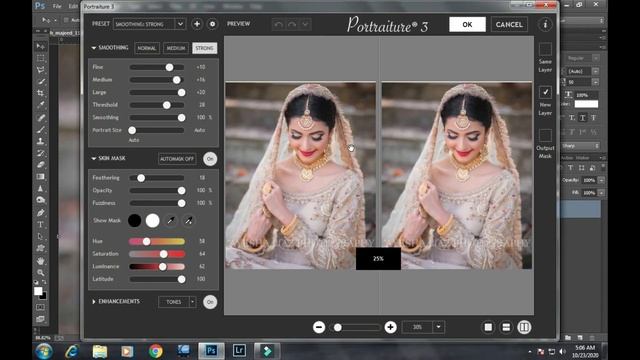Image resolution: width=640 pixels, height=360 pixels.
Task: Untick the New Layer checkbox
Action: (x=545, y=92)
